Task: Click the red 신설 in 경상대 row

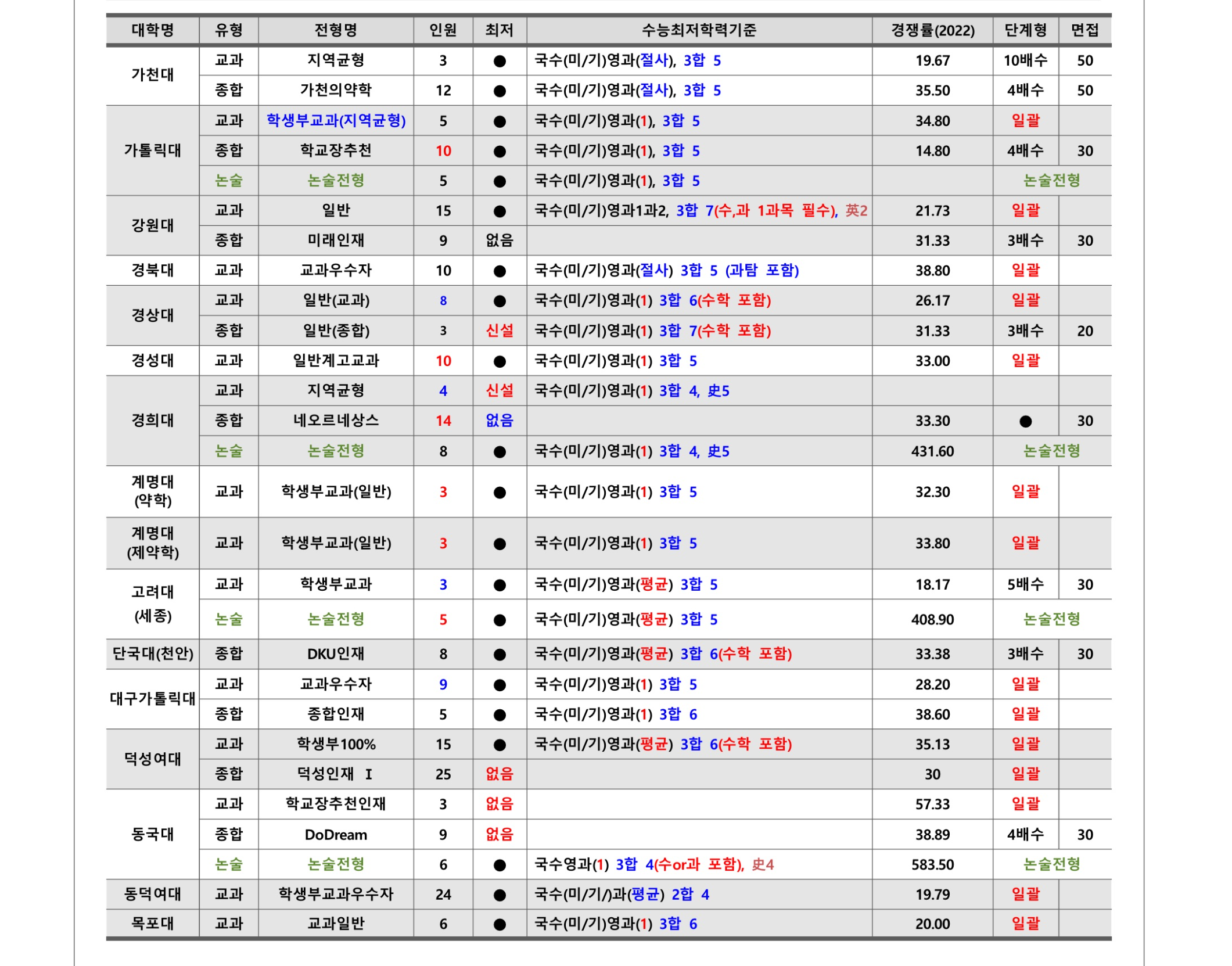Action: pyautogui.click(x=499, y=331)
